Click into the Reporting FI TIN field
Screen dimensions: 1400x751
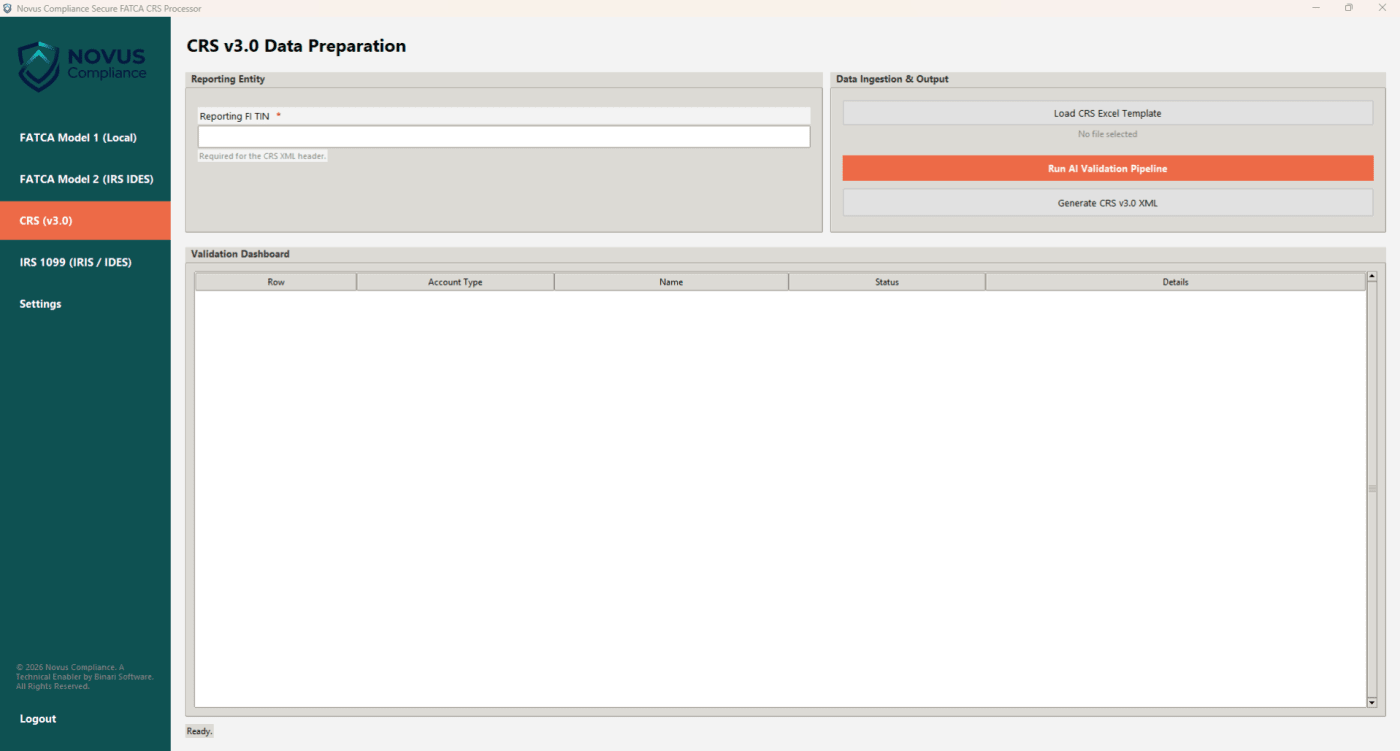tap(504, 137)
